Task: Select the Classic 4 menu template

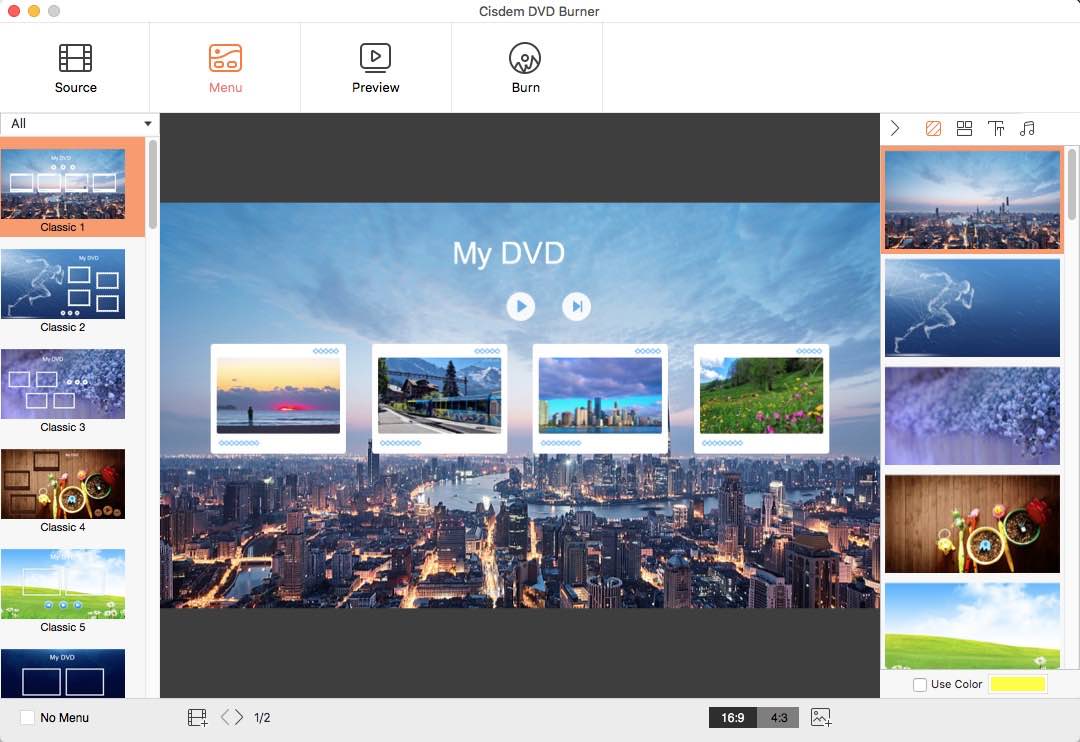Action: 63,484
